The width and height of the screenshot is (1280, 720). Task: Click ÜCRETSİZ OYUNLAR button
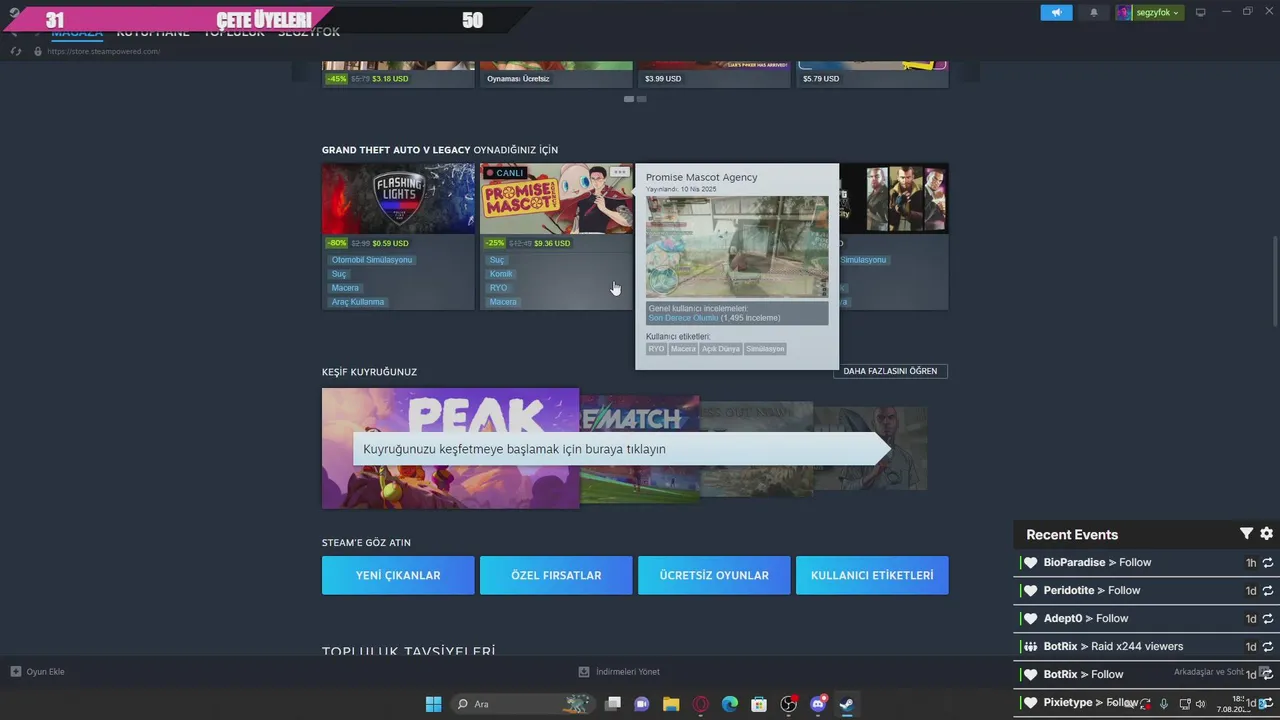coord(714,575)
